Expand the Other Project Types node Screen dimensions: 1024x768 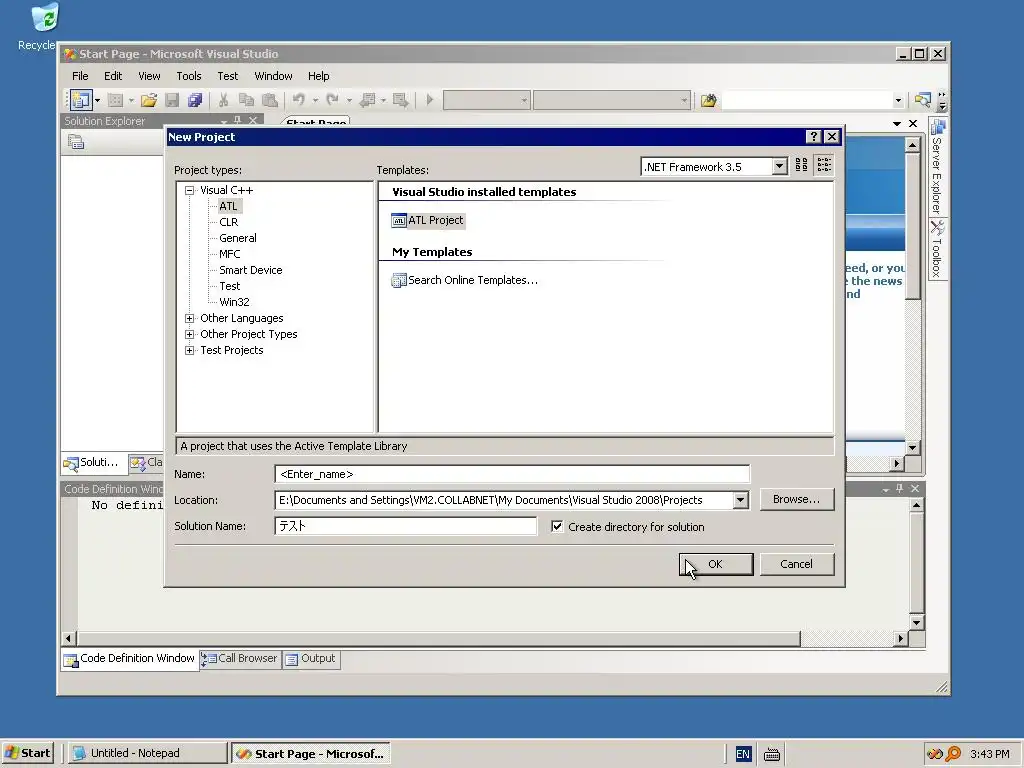[x=189, y=334]
